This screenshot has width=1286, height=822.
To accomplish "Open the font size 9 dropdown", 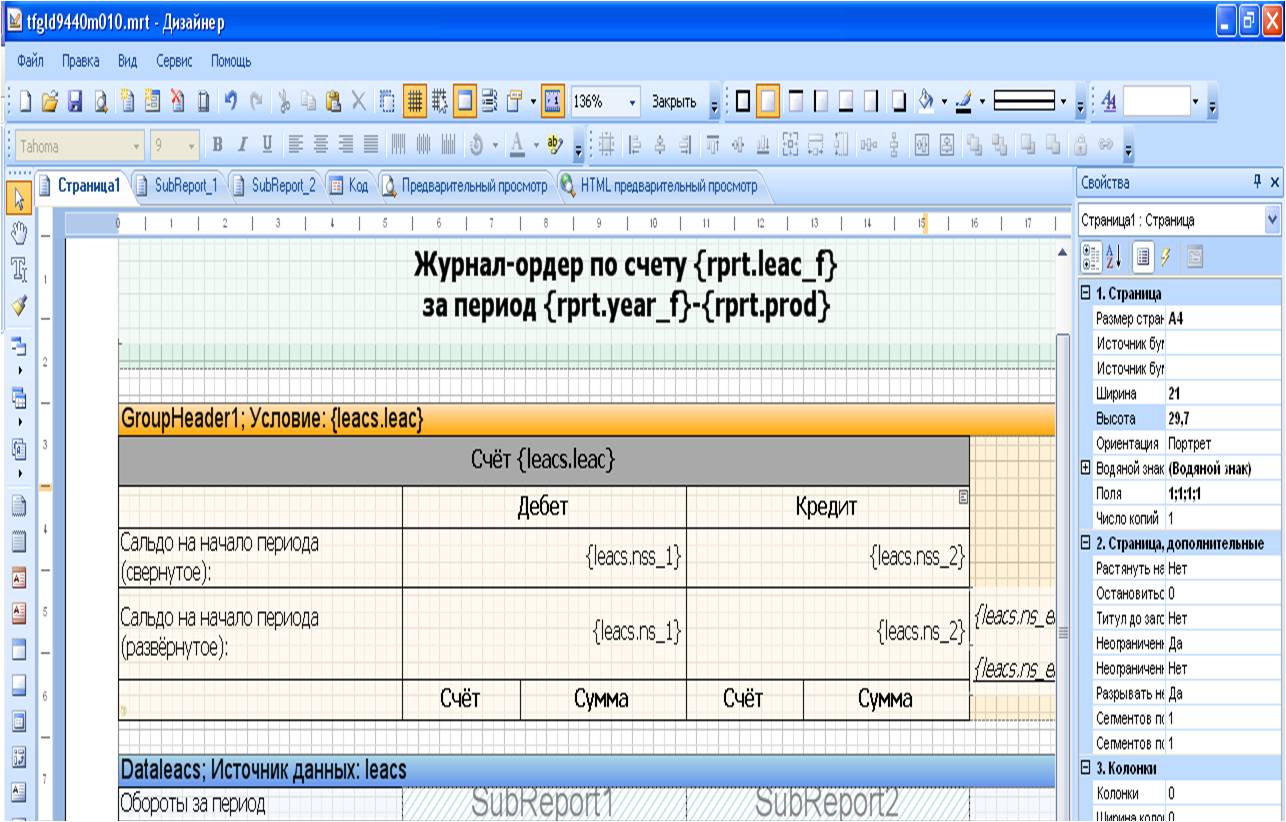I will pyautogui.click(x=191, y=146).
